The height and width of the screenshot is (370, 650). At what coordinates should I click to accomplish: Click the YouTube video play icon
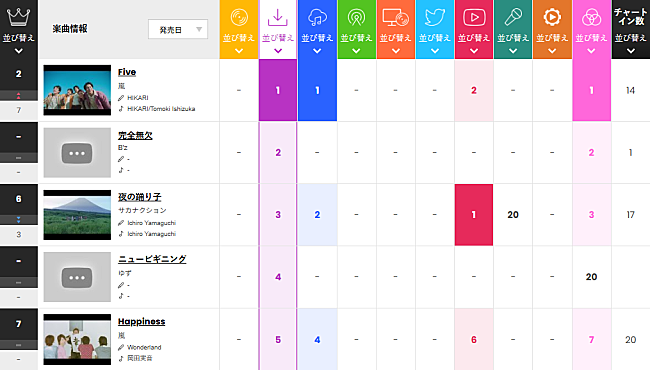(474, 17)
